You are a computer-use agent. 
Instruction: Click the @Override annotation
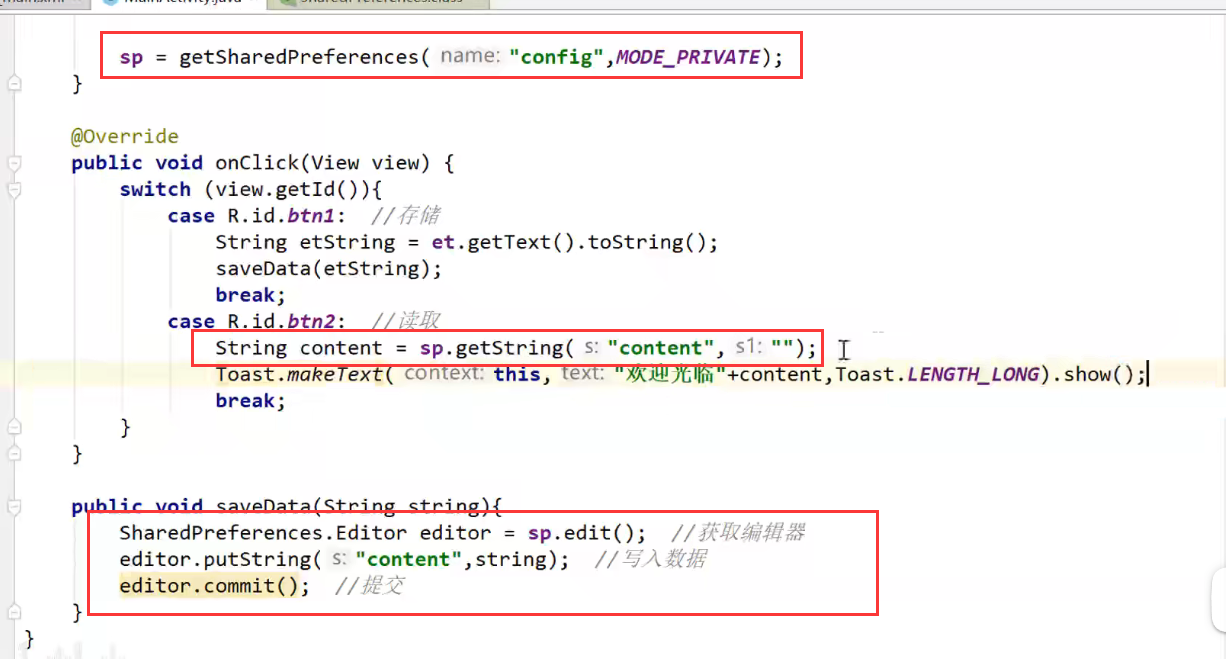tap(125, 136)
